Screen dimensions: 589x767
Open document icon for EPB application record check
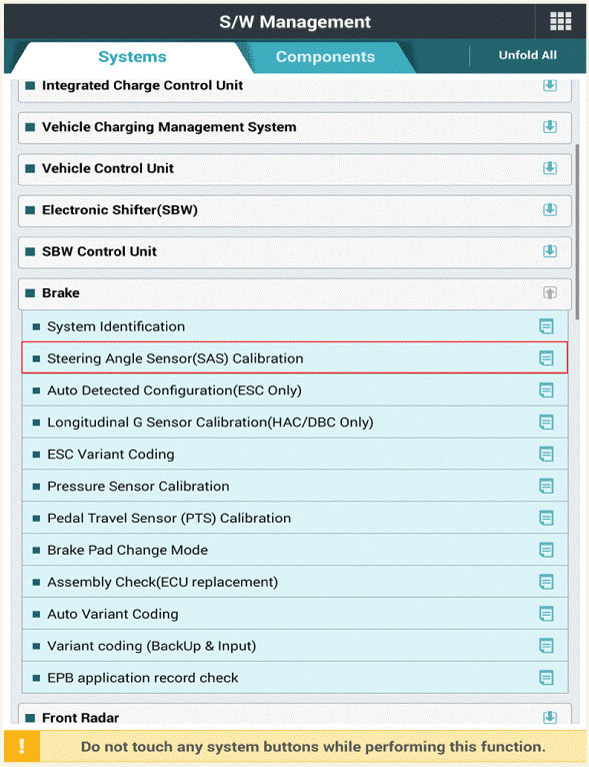tap(546, 677)
